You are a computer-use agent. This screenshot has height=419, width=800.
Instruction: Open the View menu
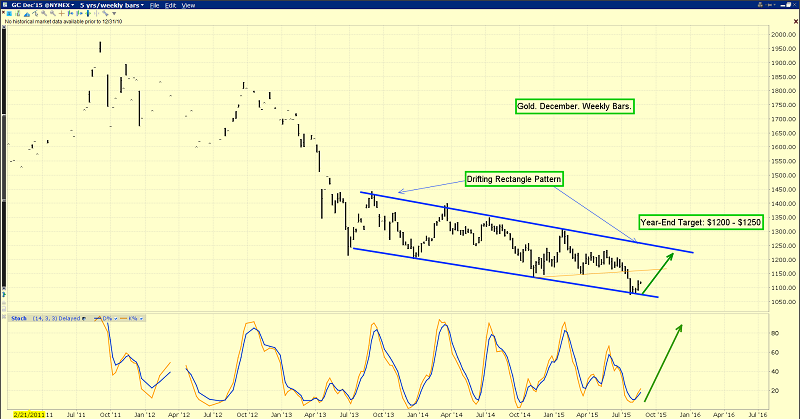189,5
